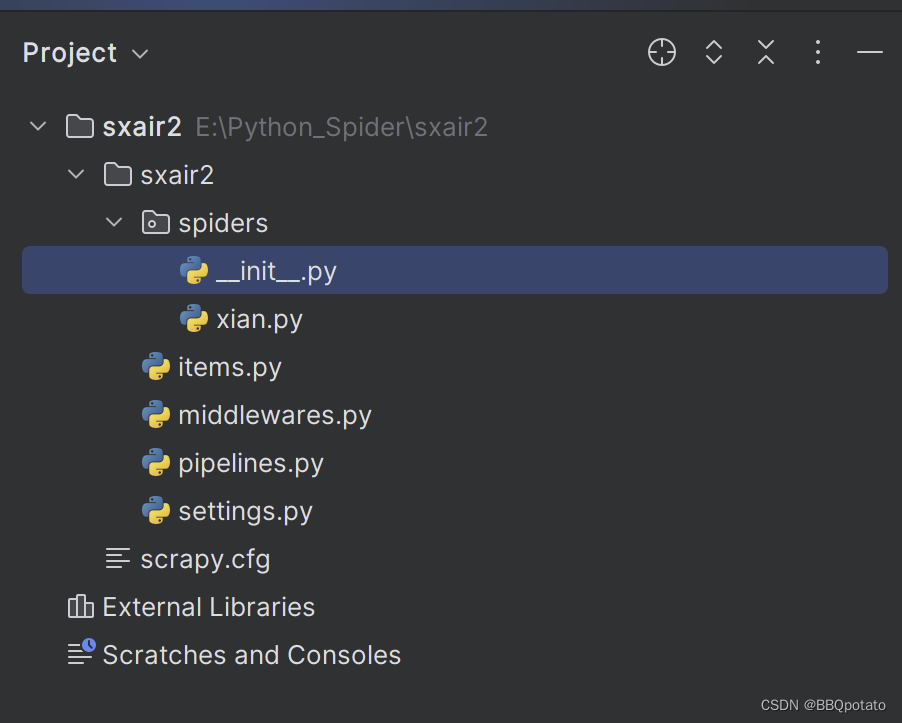
Task: Hide the Project tool window
Action: [x=870, y=53]
